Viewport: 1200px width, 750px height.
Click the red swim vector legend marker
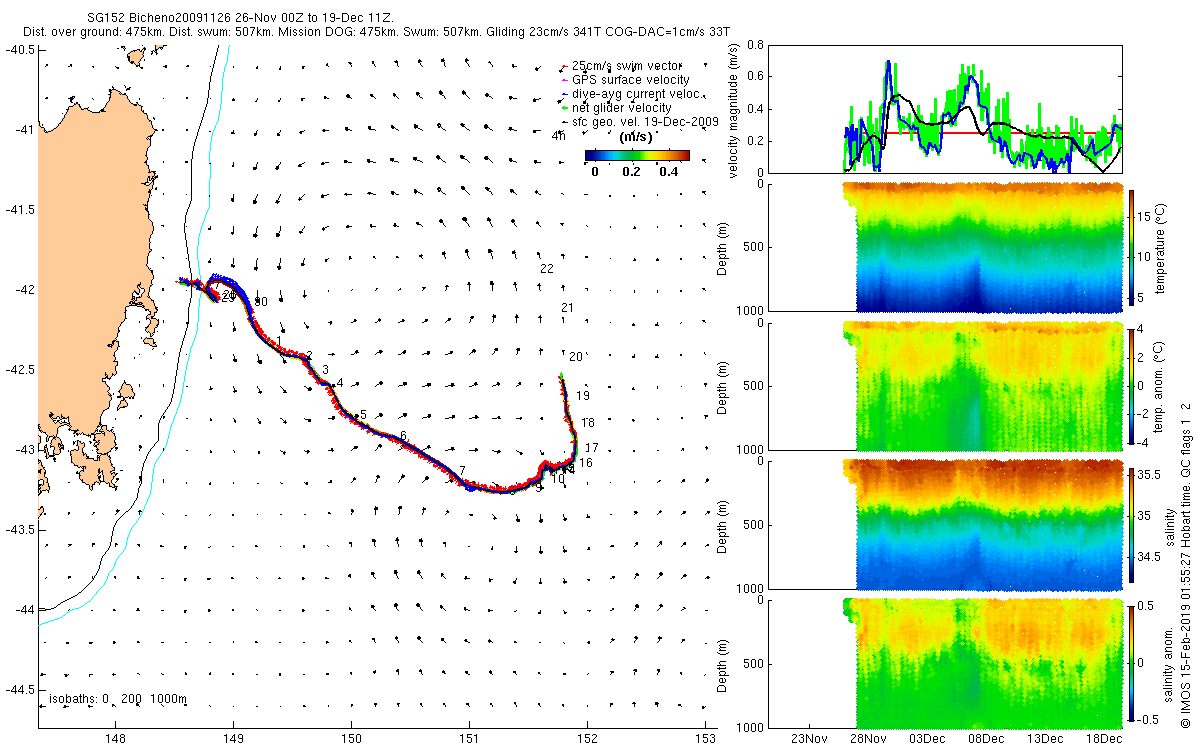[x=564, y=67]
